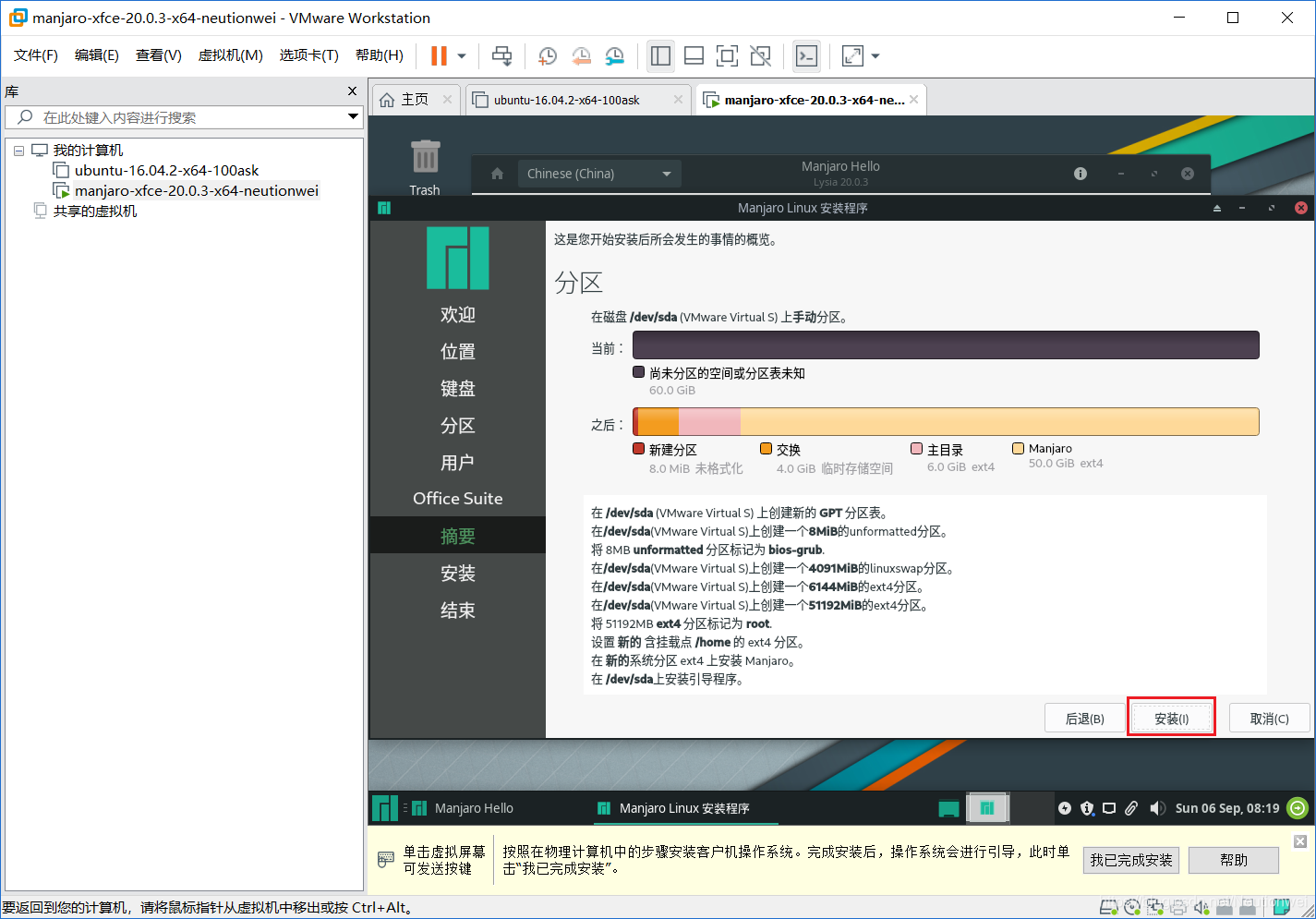Open the Chinese (China) language dropdown
1316x919 pixels.
599,174
